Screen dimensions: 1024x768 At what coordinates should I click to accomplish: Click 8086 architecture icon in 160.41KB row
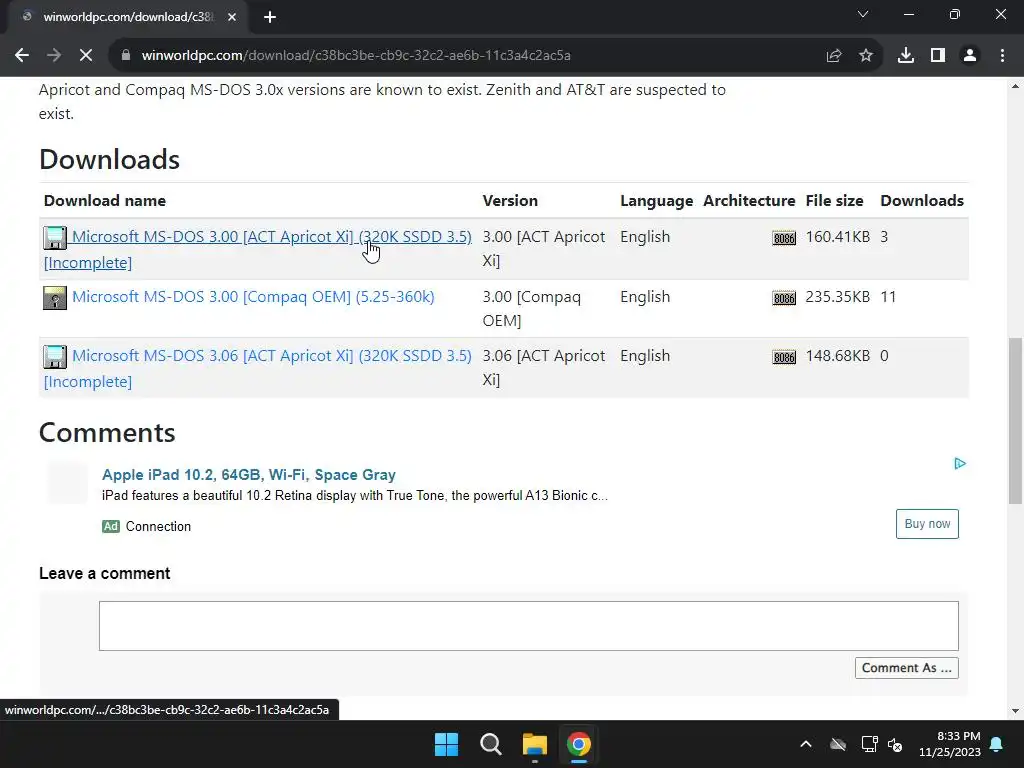point(784,238)
